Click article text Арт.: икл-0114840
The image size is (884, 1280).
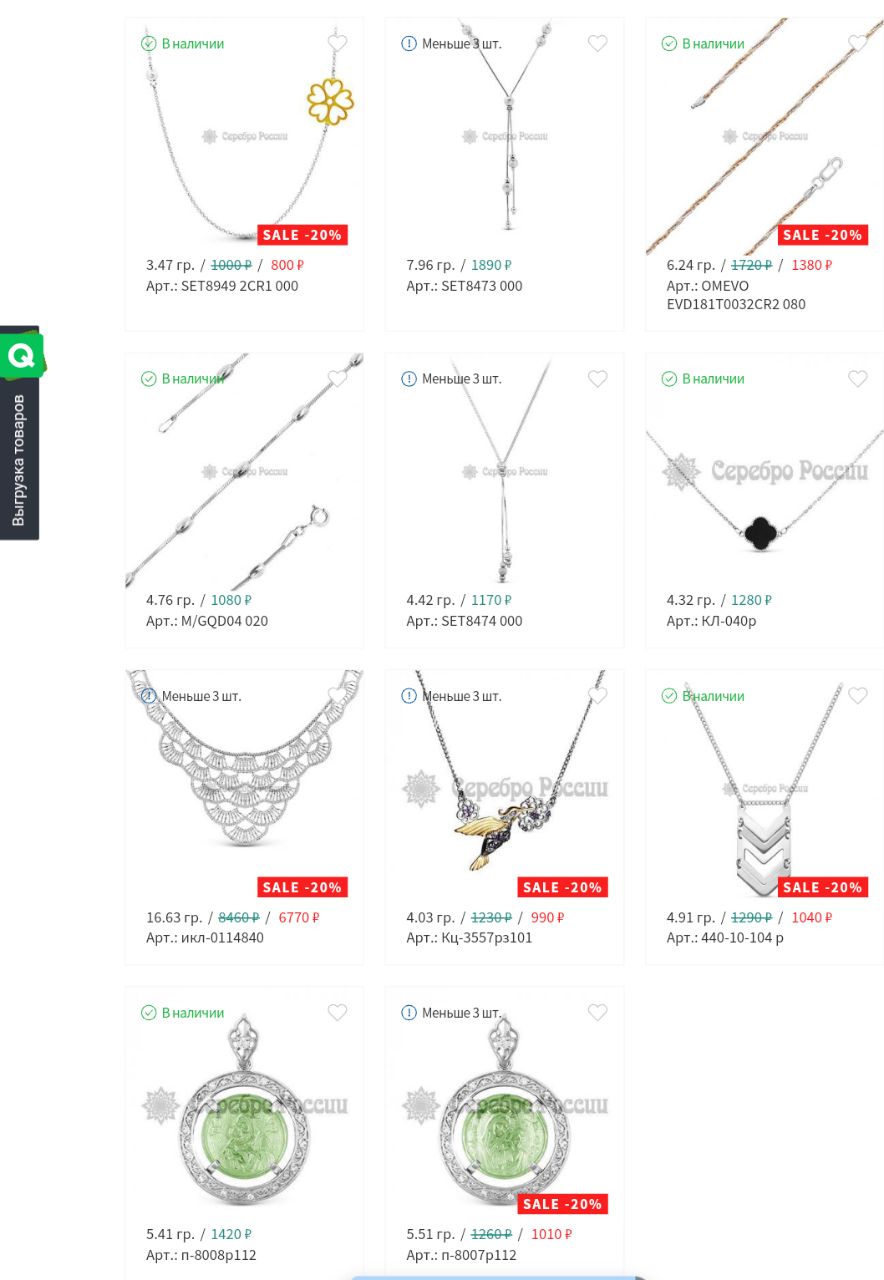click(205, 938)
